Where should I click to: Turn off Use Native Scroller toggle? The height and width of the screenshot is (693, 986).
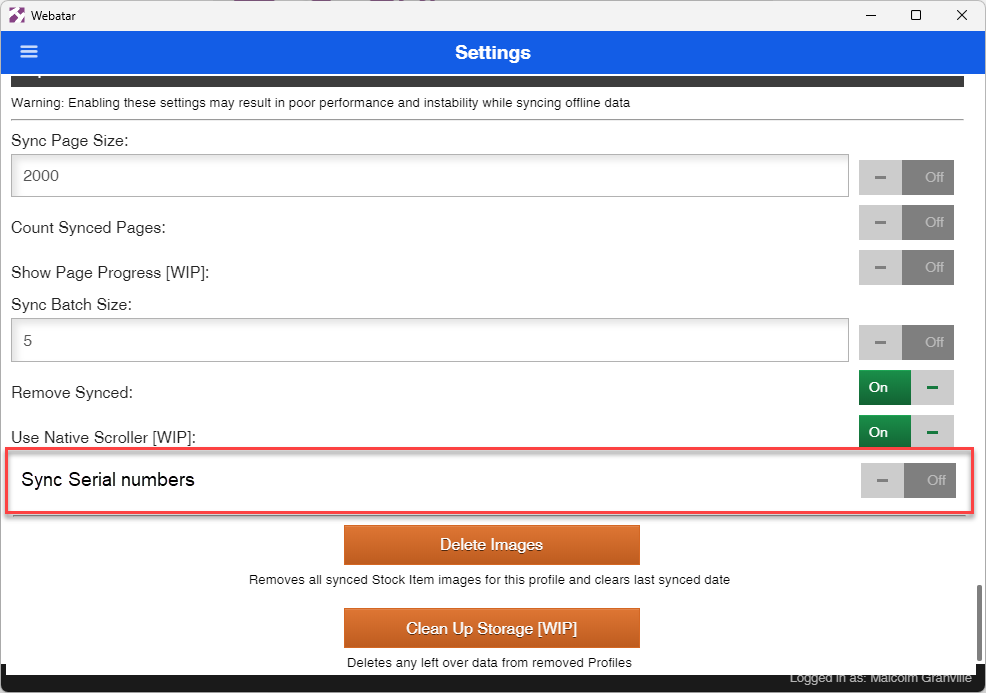coord(906,432)
